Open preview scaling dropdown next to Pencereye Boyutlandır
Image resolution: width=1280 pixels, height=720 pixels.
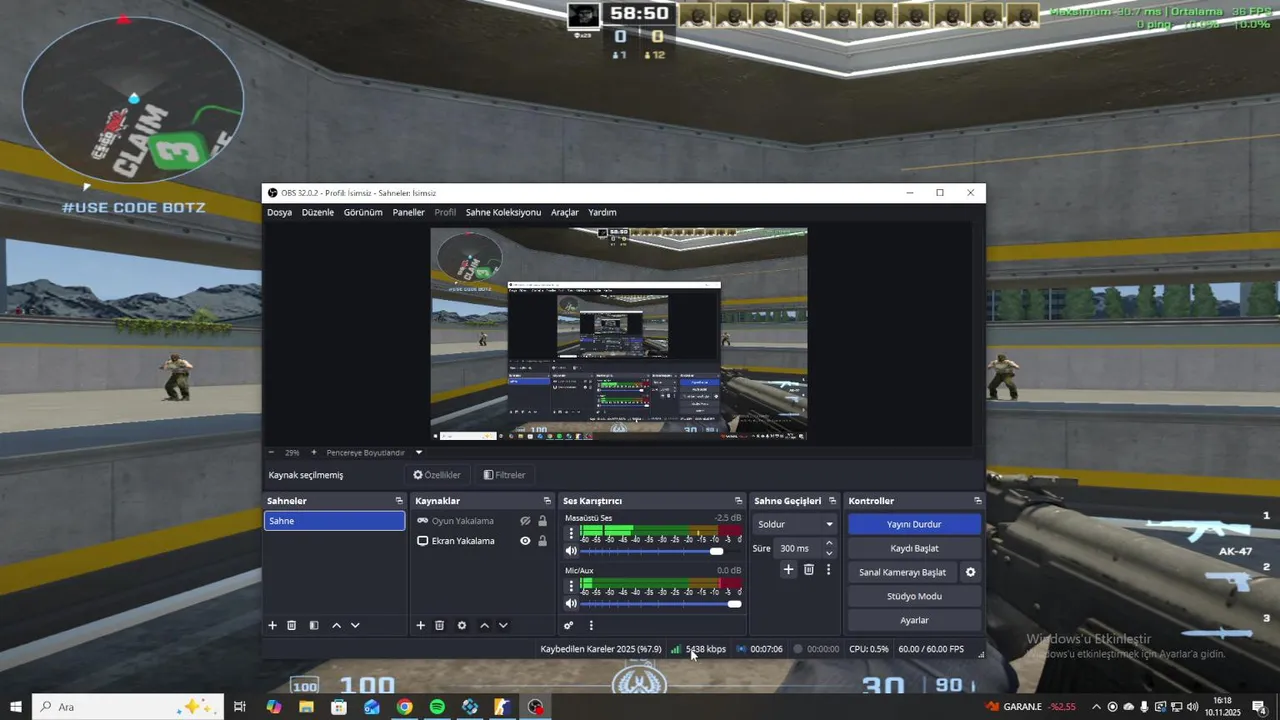419,452
